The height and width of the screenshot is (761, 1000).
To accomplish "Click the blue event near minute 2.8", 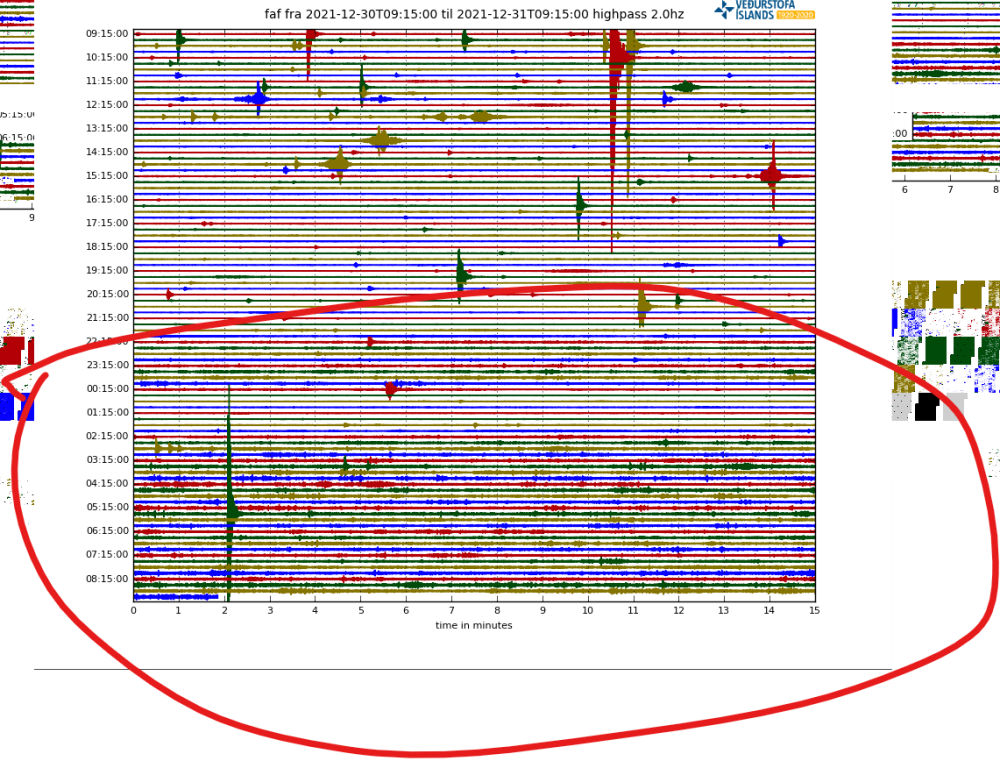I will pyautogui.click(x=258, y=98).
